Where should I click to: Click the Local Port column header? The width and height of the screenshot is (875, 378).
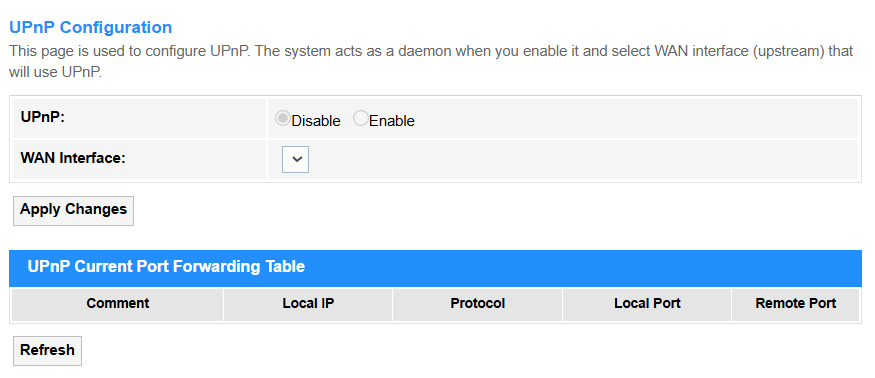[x=647, y=304]
